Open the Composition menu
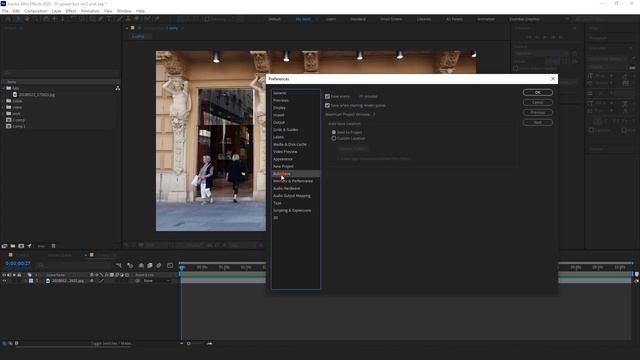 pos(36,11)
